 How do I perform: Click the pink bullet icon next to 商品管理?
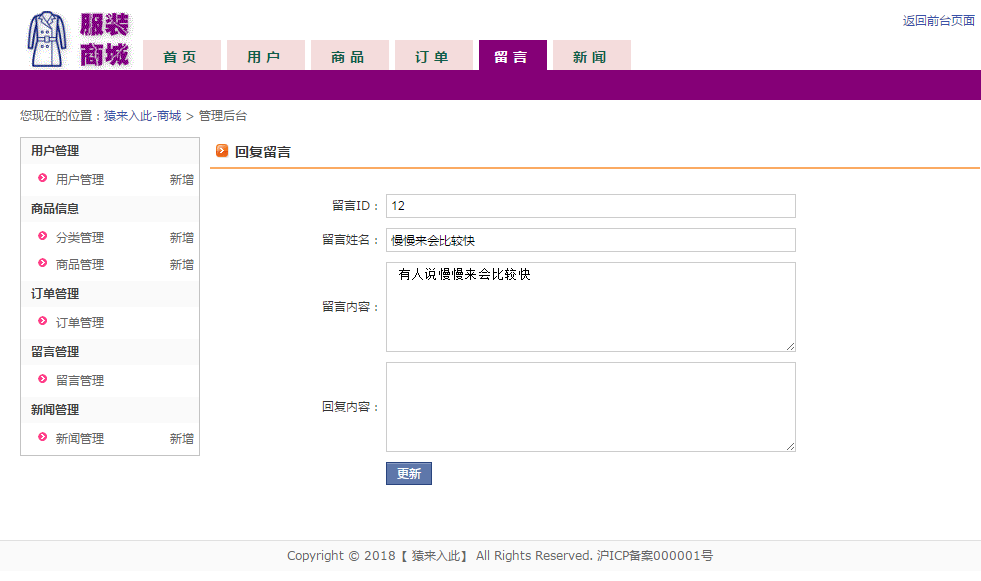[x=43, y=263]
